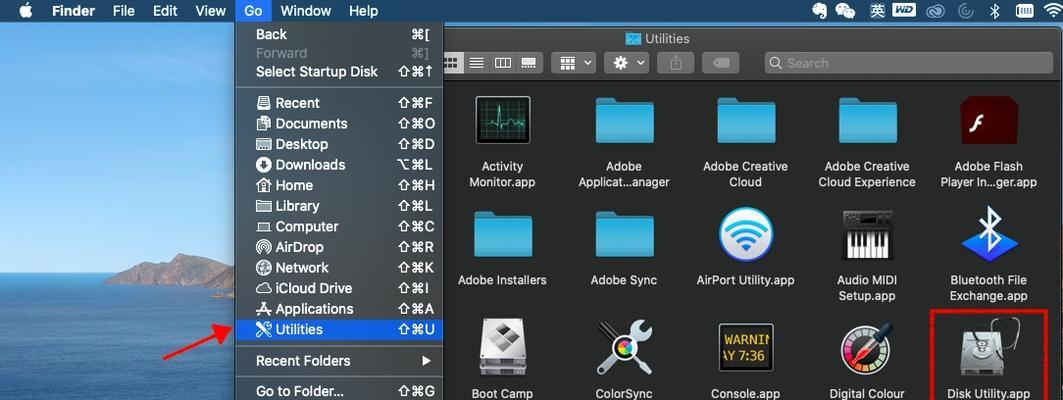
Task: Launch Audio MIDI Setup.app
Action: (867, 234)
